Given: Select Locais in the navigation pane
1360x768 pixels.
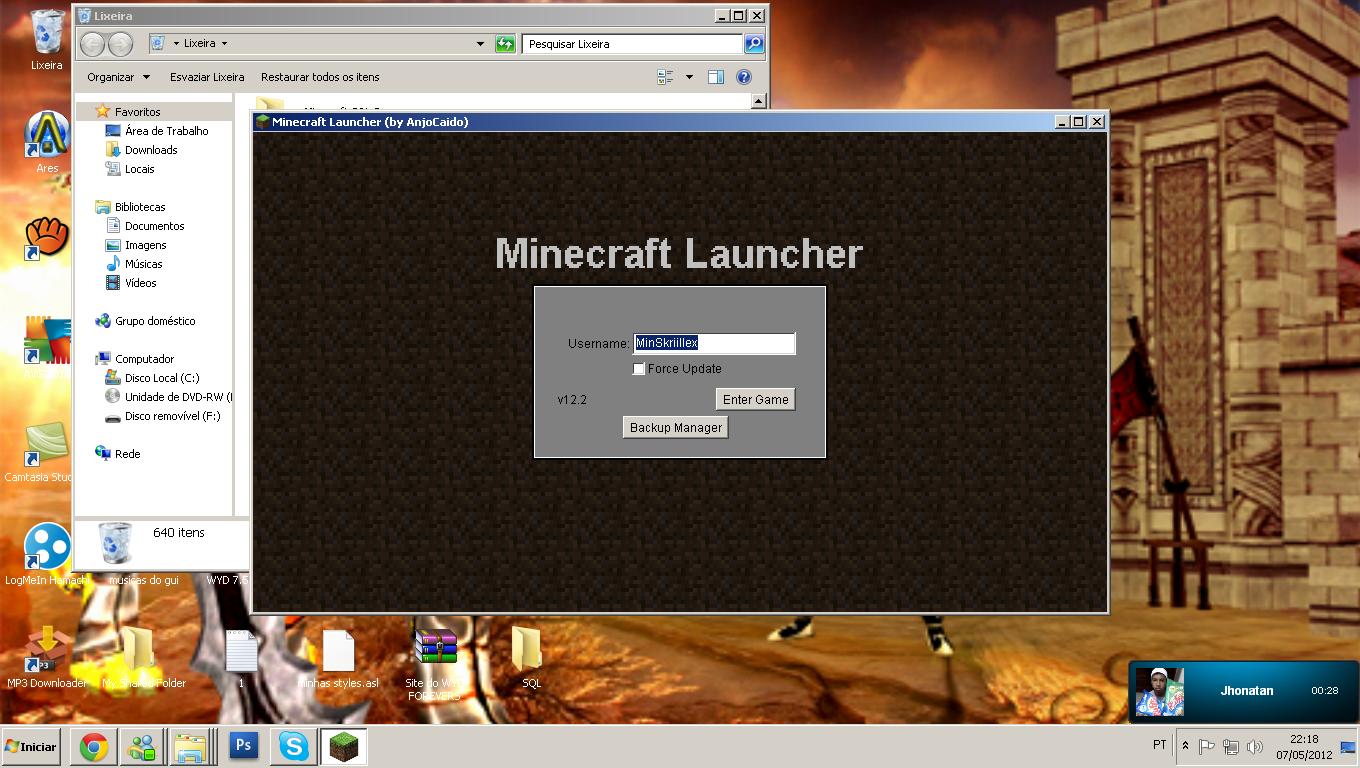Looking at the screenshot, I should point(140,169).
